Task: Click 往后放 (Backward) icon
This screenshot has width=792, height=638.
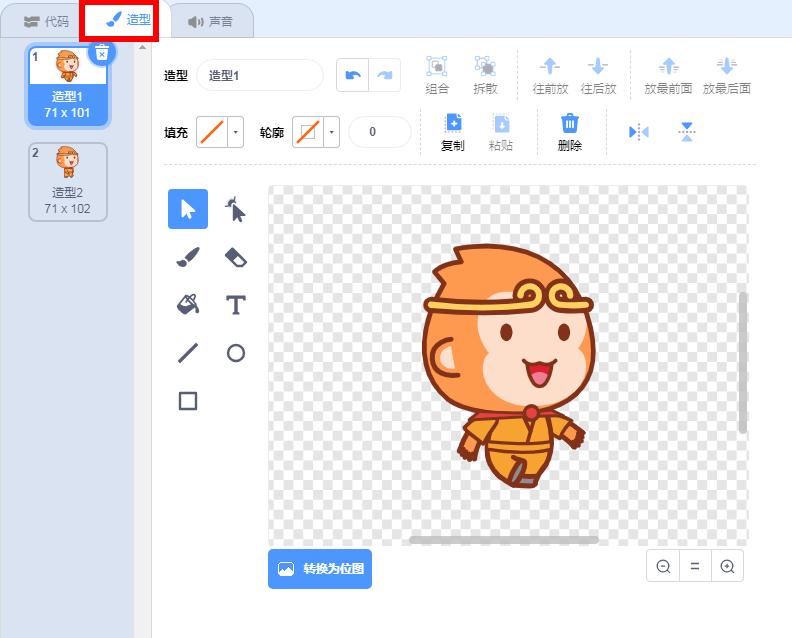Action: [x=598, y=66]
